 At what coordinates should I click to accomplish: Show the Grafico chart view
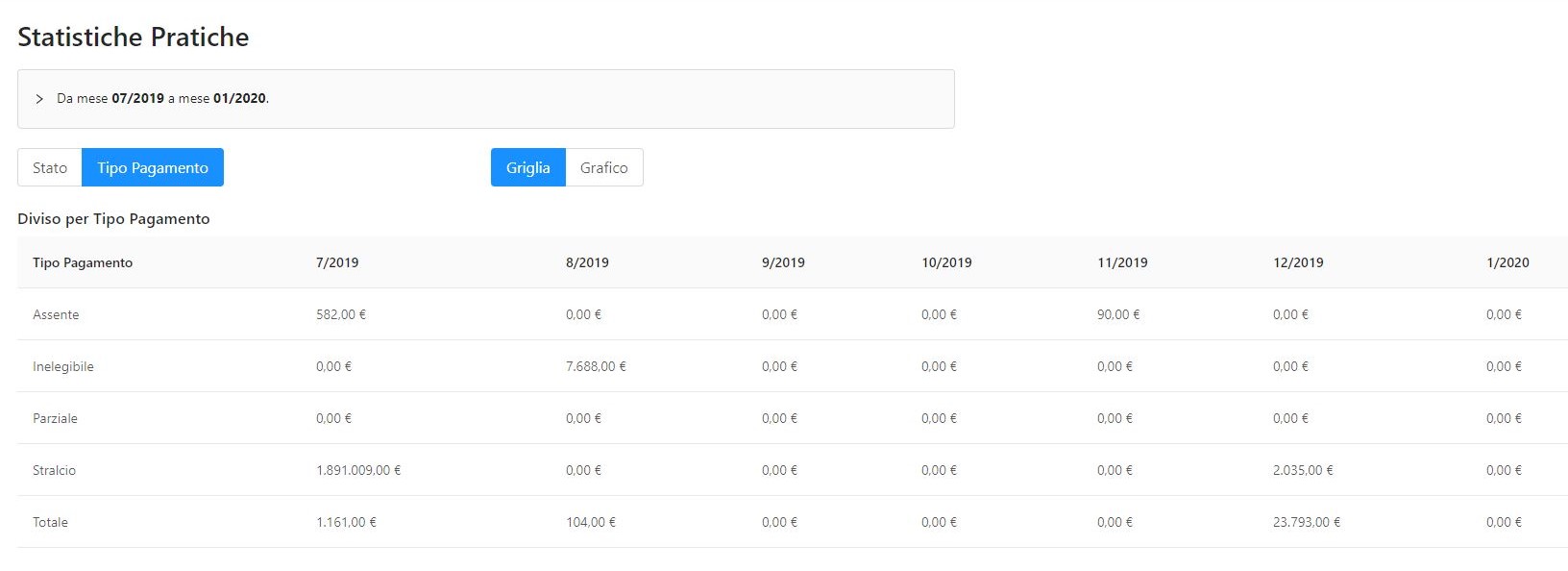pos(603,167)
